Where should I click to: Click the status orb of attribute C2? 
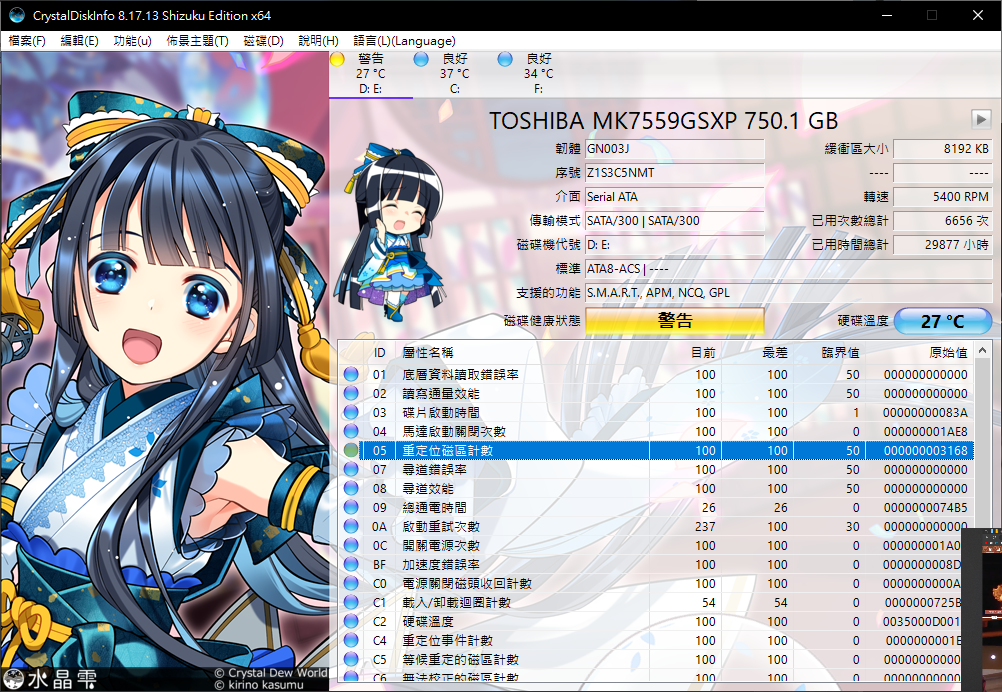[351, 621]
